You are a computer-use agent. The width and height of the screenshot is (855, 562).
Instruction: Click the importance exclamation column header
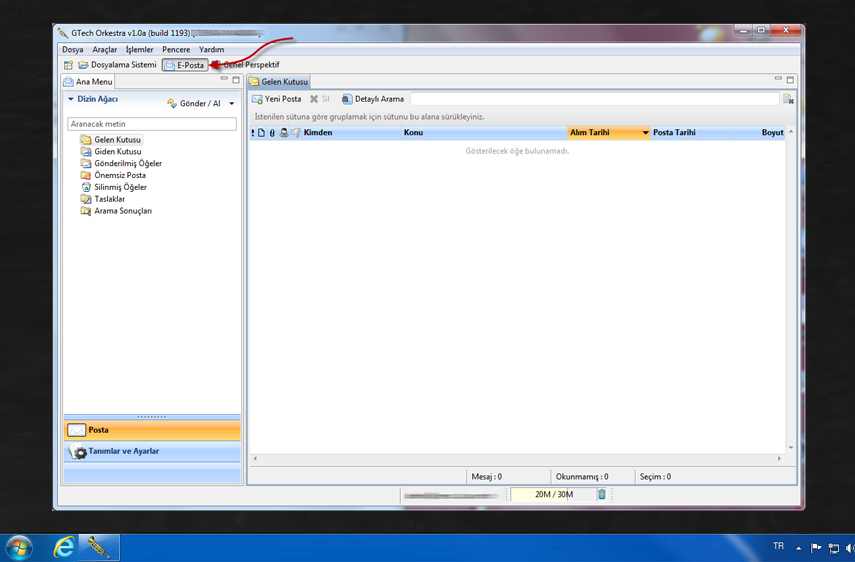click(253, 133)
